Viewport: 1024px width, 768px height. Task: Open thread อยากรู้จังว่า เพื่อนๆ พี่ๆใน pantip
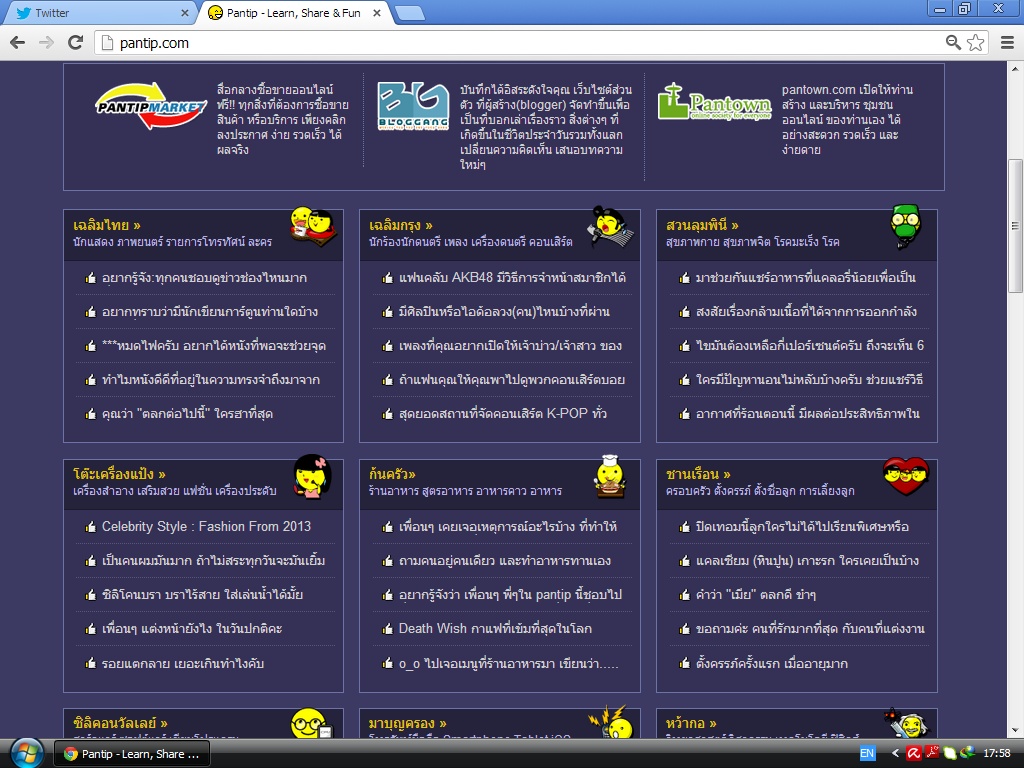(510, 594)
